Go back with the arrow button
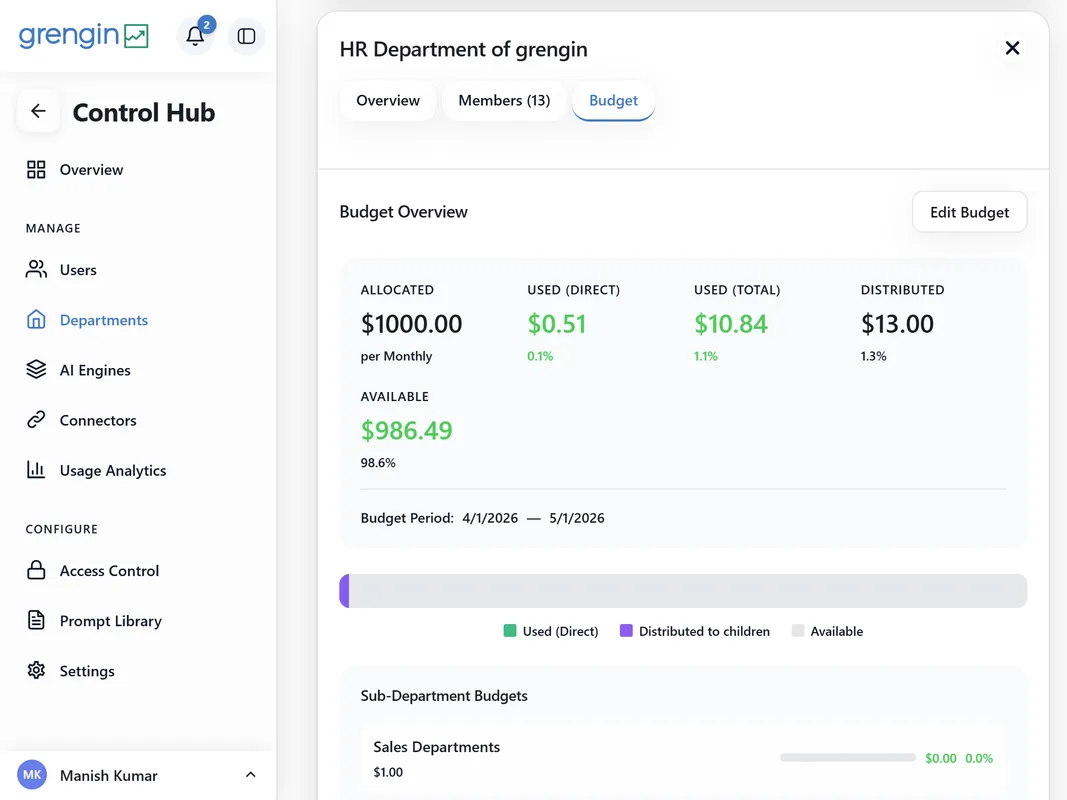Image resolution: width=1067 pixels, height=800 pixels. (x=39, y=111)
